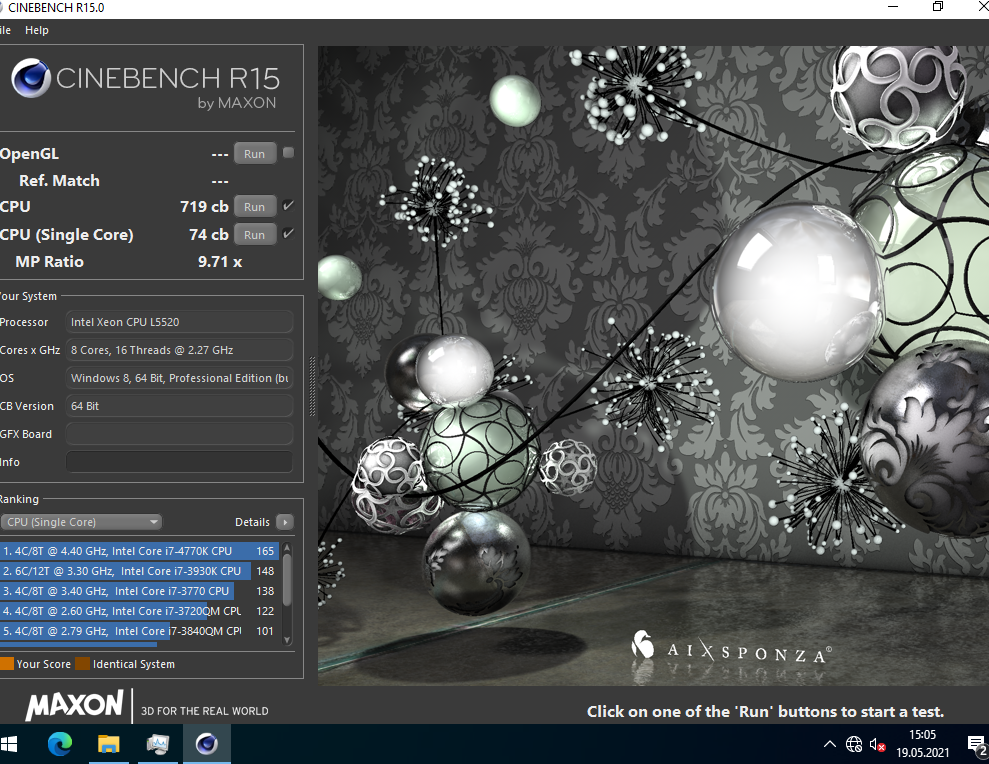Viewport: 989px width, 764px height.
Task: Click the empty GFX Board field
Action: point(179,434)
